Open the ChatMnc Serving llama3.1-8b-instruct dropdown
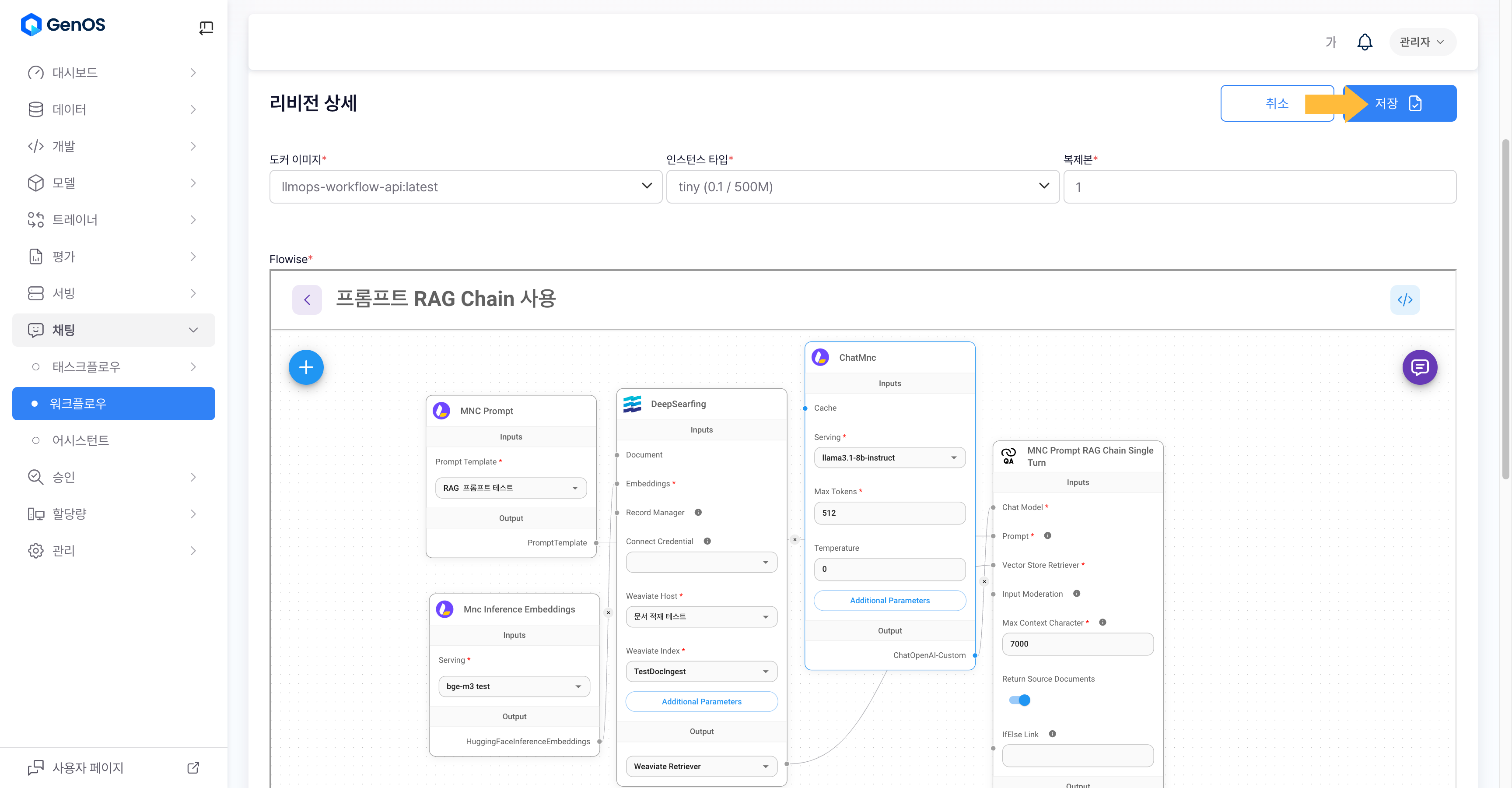Viewport: 1512px width, 788px height. point(889,457)
